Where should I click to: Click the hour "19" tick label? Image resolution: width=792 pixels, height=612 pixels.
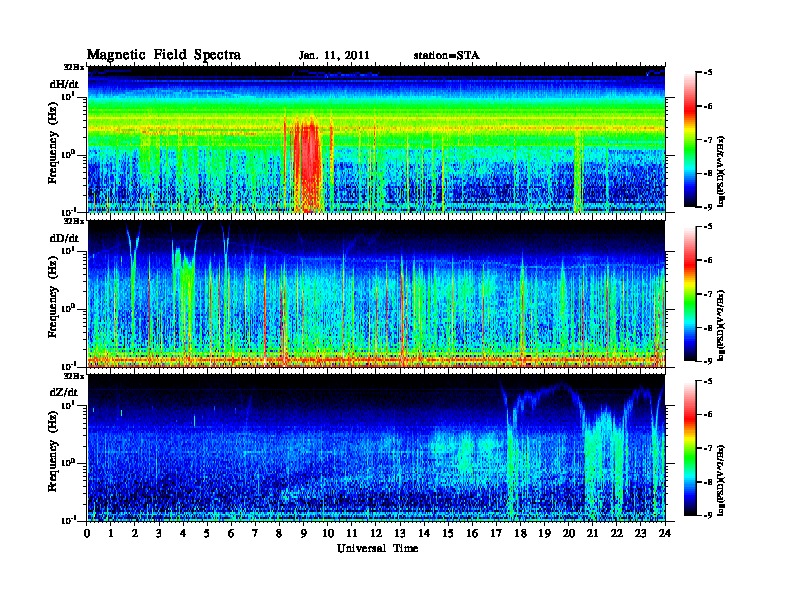coord(544,533)
